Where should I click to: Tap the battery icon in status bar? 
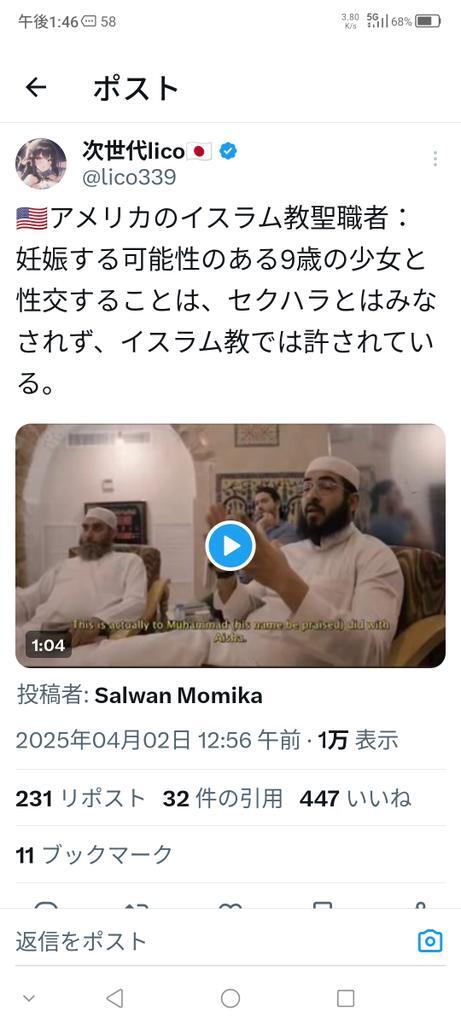[x=428, y=22]
